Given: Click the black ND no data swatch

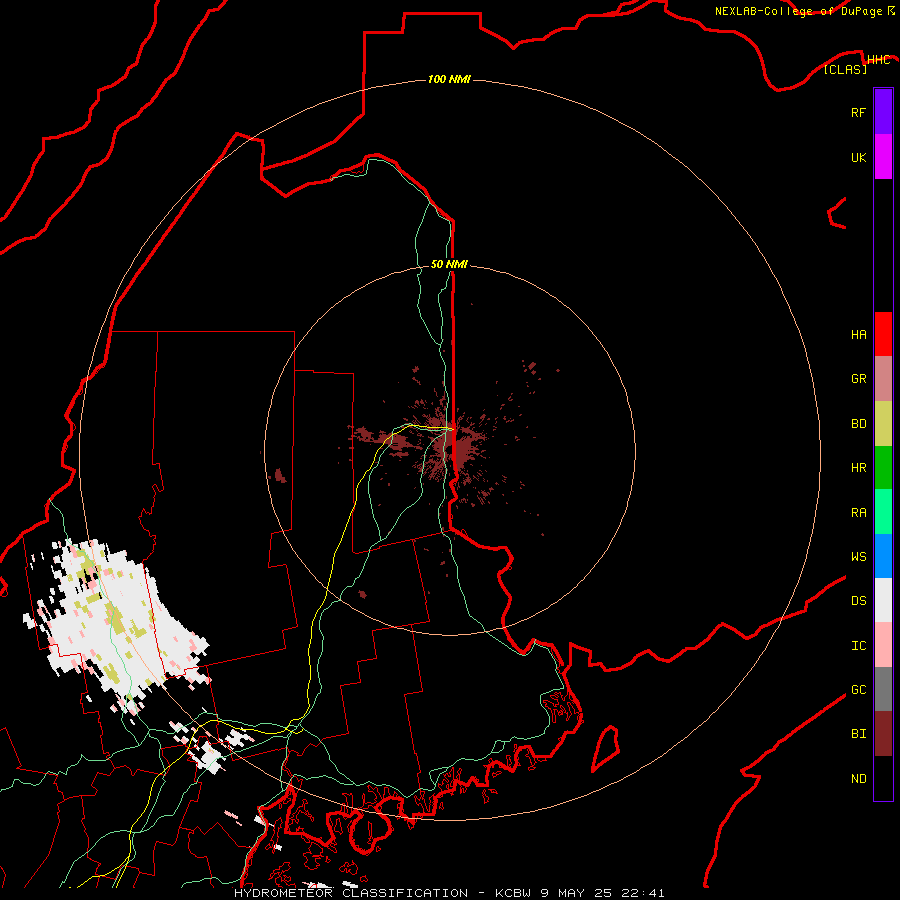Looking at the screenshot, I should (x=883, y=778).
